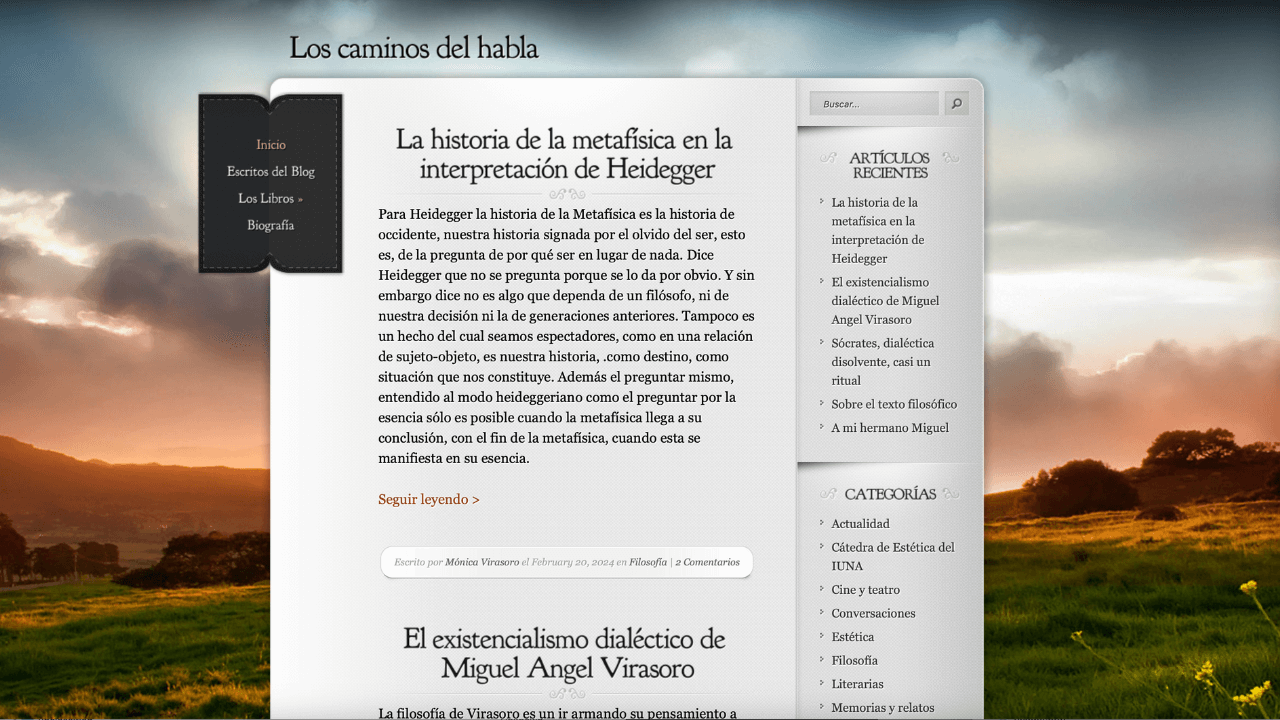The width and height of the screenshot is (1280, 720).
Task: Open post title El existencialismo dialéctico
Action: (x=564, y=653)
